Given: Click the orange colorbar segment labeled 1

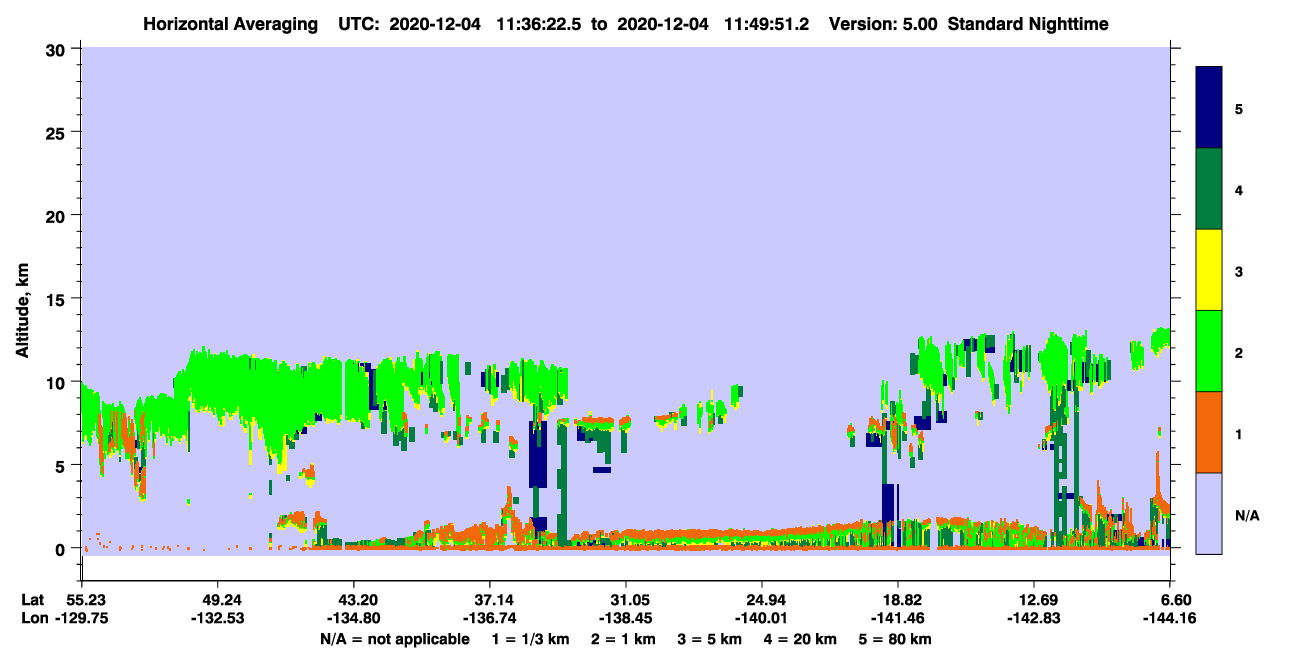Looking at the screenshot, I should coord(1209,432).
